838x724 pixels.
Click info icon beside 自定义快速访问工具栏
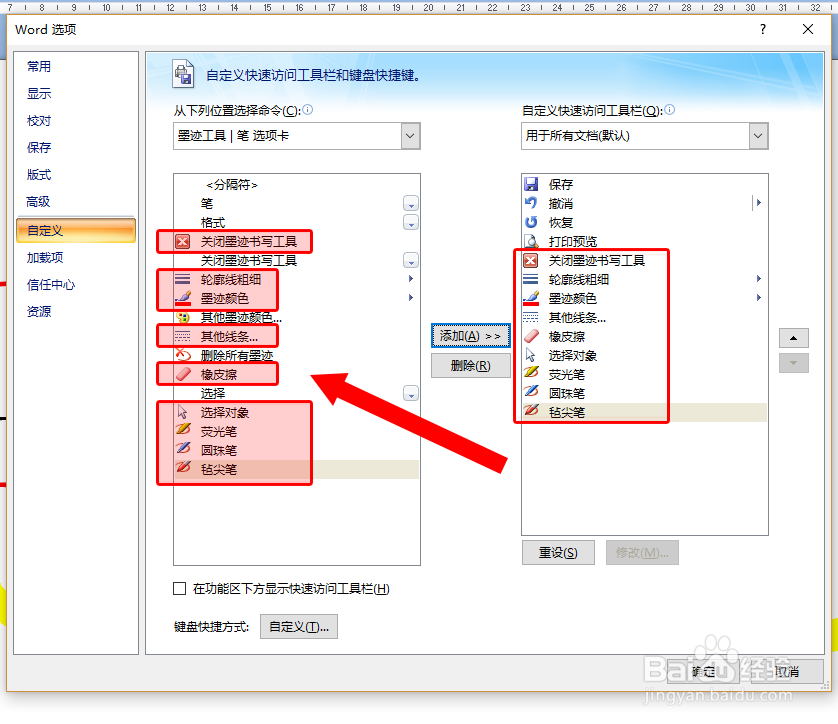(x=669, y=110)
